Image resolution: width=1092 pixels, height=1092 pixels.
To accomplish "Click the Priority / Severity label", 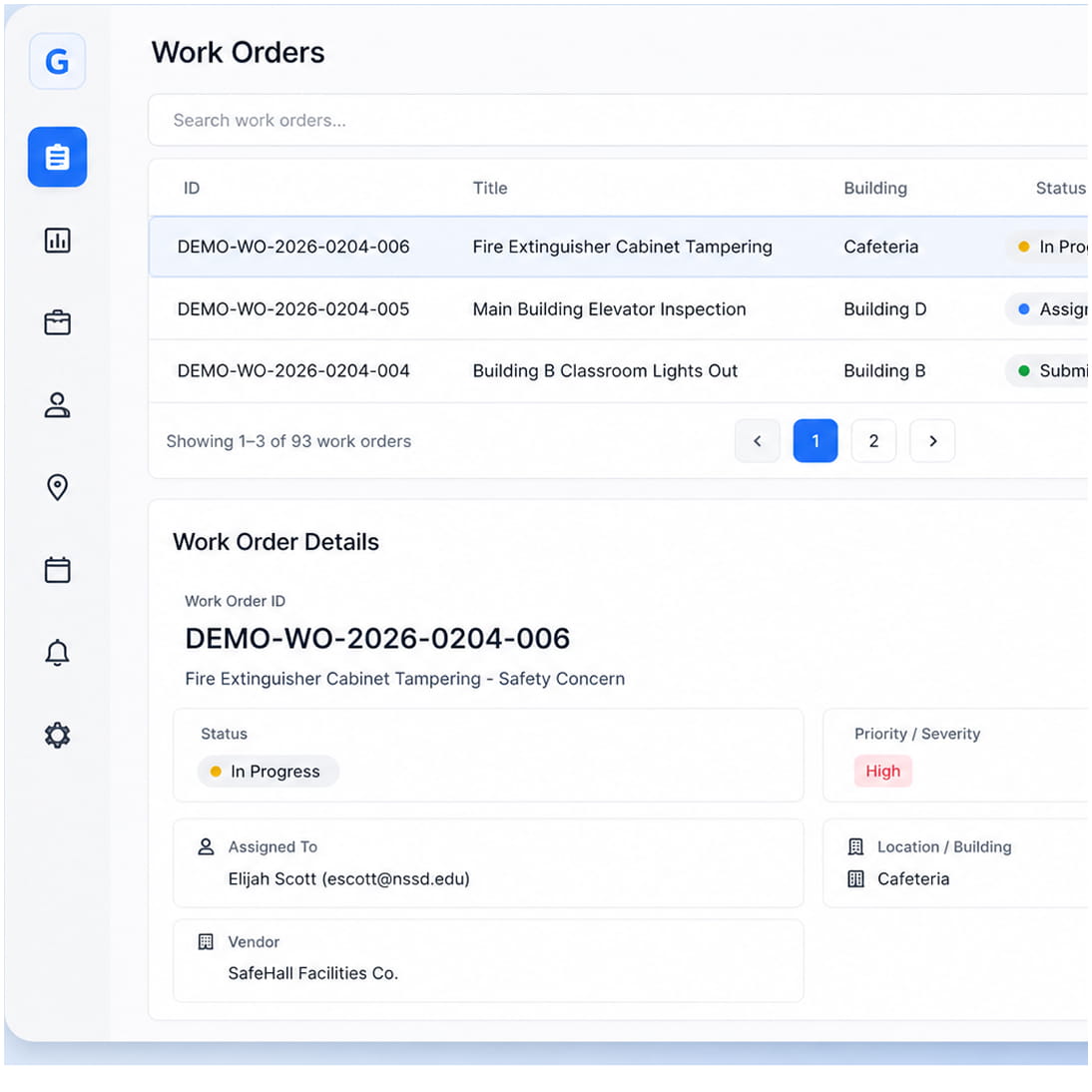I will click(917, 734).
